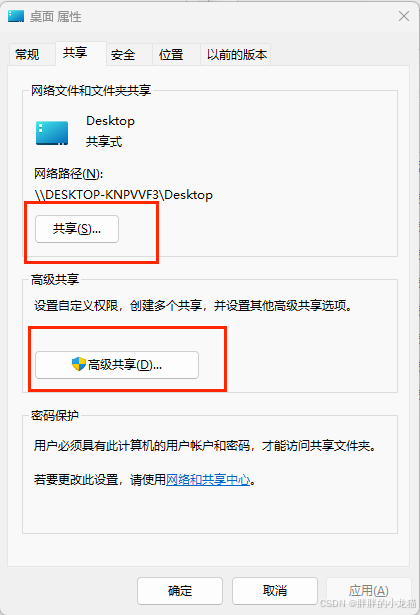Click the Desktop folder name text
Image resolution: width=420 pixels, height=615 pixels.
tap(111, 121)
